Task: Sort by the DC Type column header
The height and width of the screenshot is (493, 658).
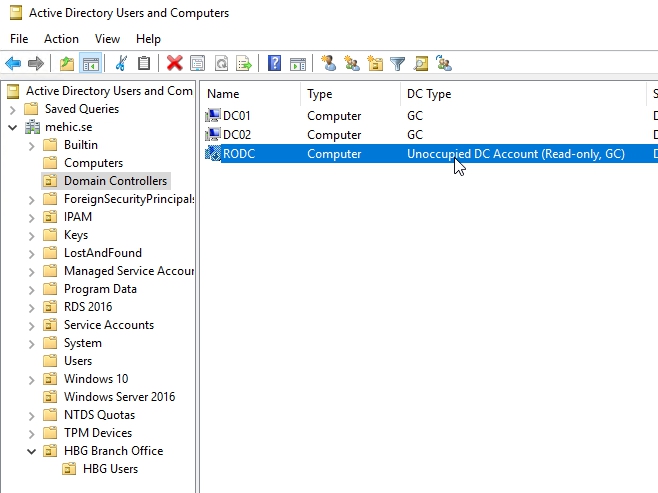Action: (x=520, y=94)
